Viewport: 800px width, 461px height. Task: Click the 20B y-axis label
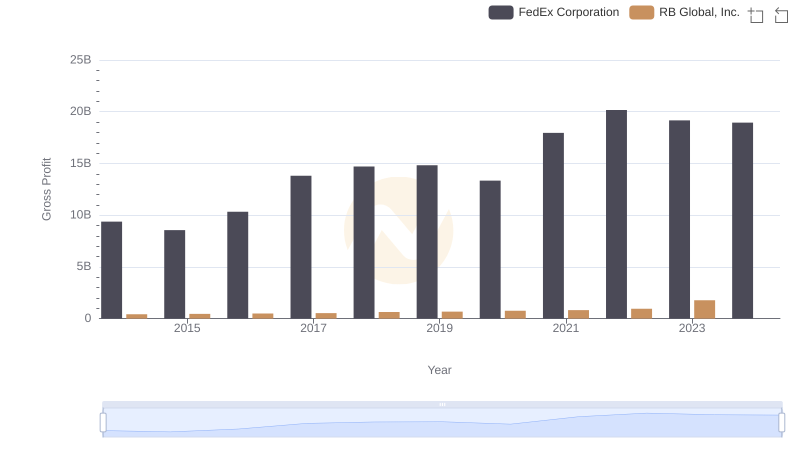[x=81, y=111]
